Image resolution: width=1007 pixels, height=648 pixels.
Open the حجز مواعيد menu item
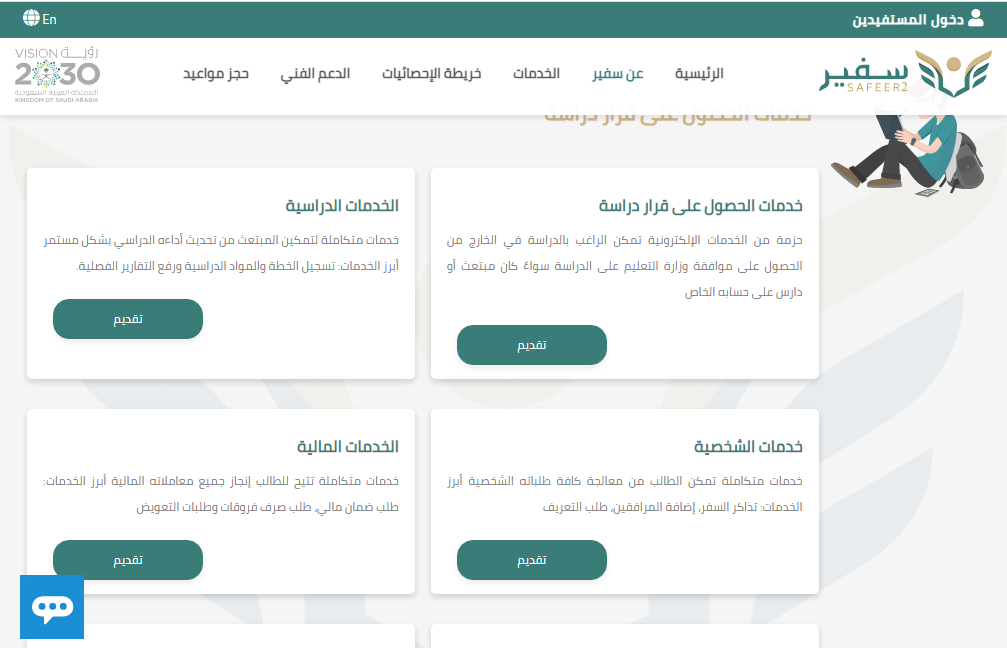click(x=216, y=74)
